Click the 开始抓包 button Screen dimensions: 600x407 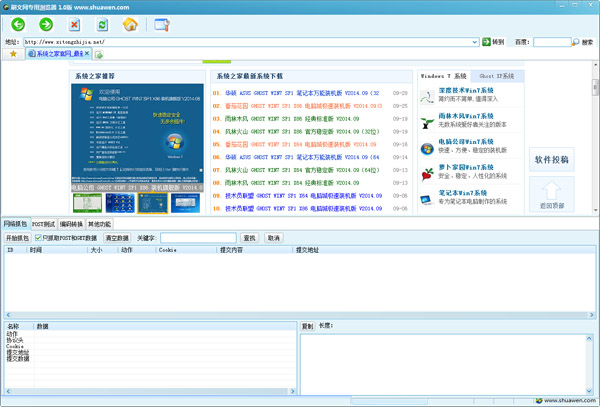tap(17, 238)
